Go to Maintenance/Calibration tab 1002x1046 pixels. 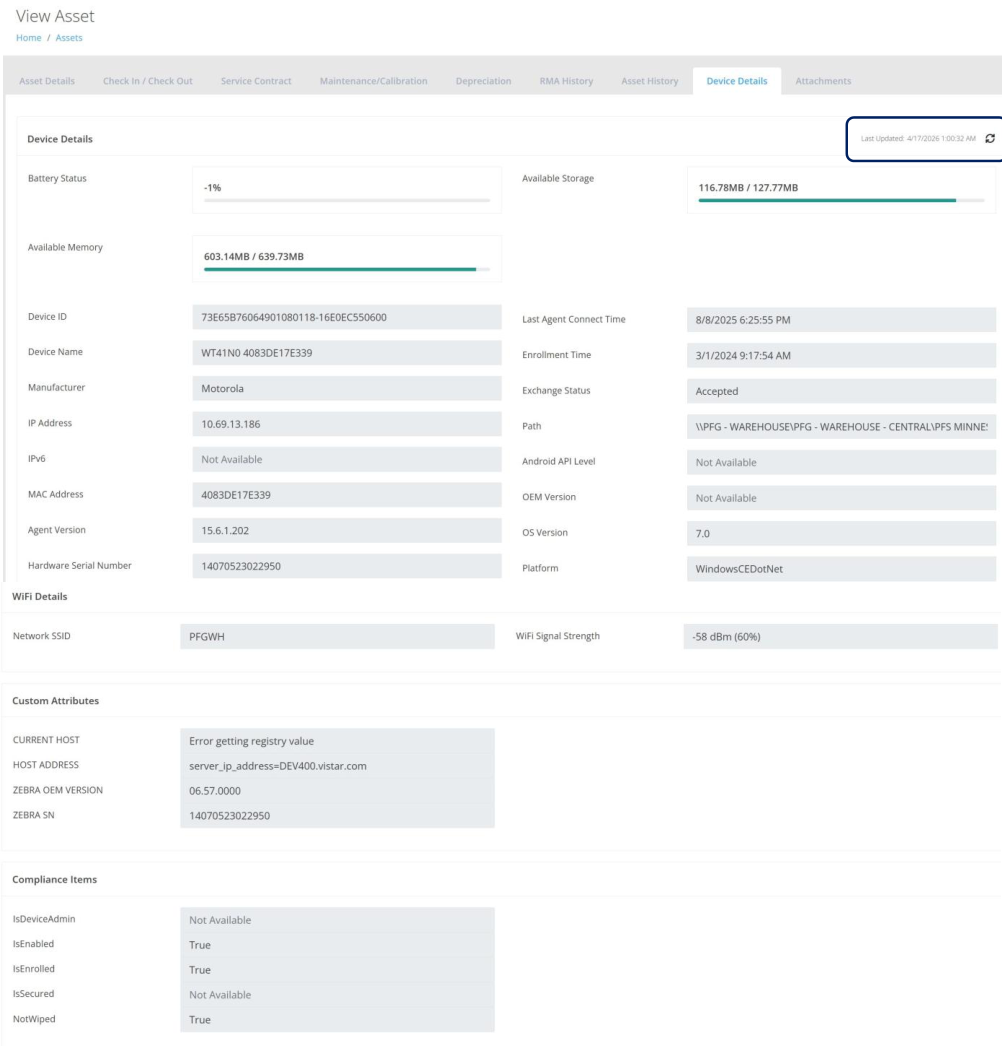pos(374,81)
